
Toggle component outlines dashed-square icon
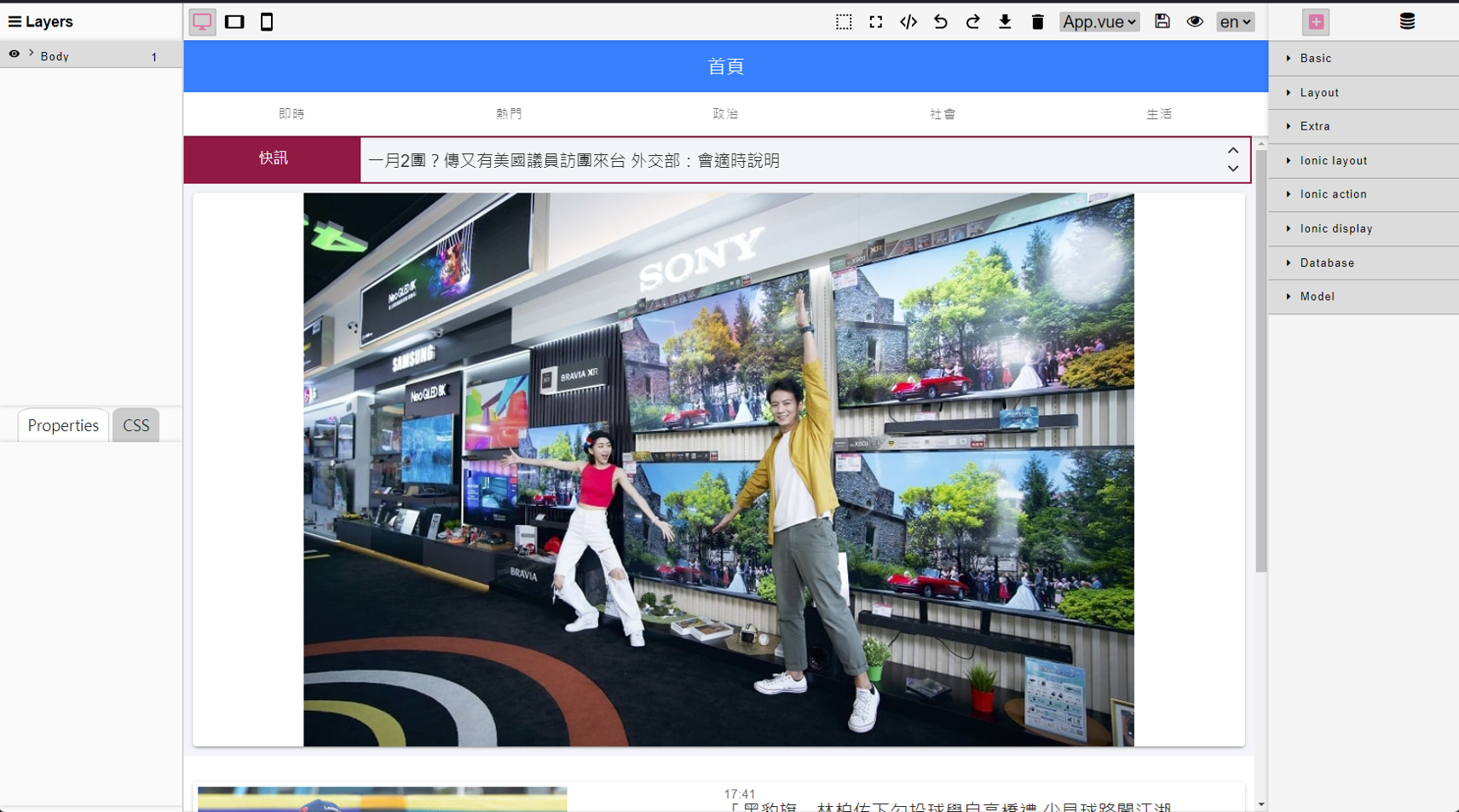844,22
